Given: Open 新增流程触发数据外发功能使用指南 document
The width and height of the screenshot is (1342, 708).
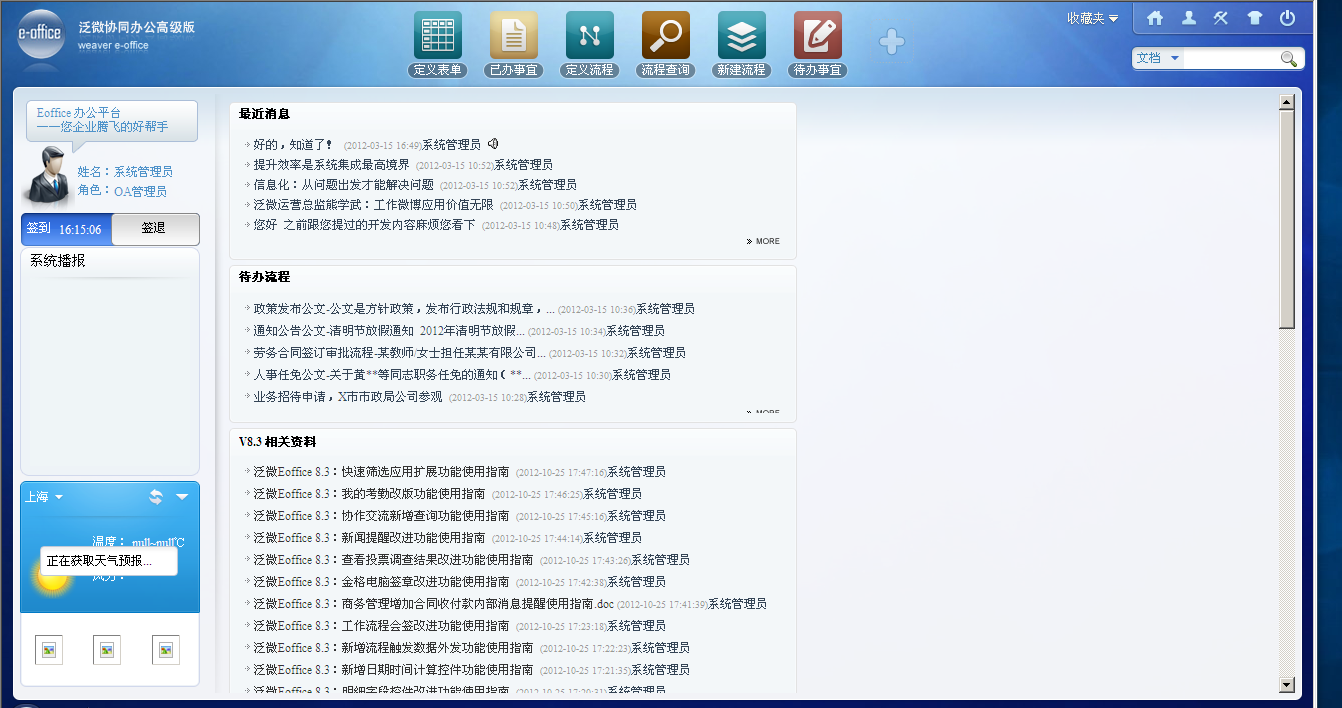Looking at the screenshot, I should [393, 648].
